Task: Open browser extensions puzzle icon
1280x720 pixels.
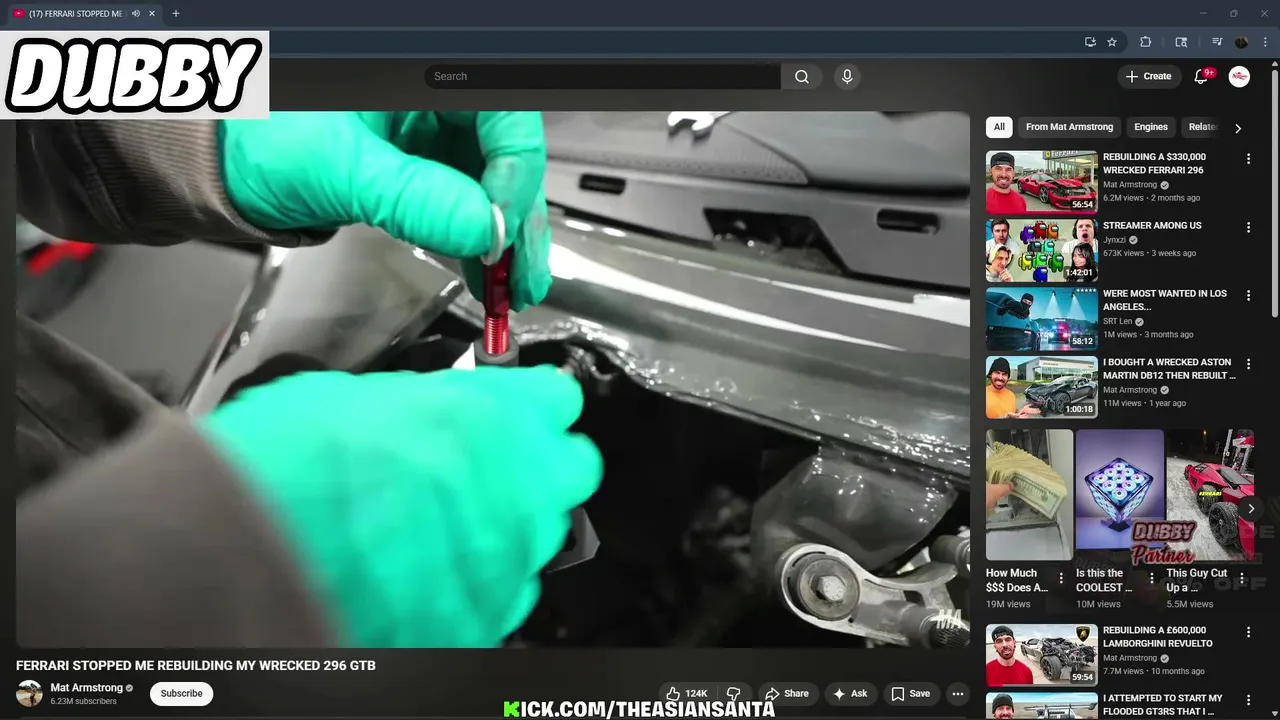Action: click(1146, 42)
